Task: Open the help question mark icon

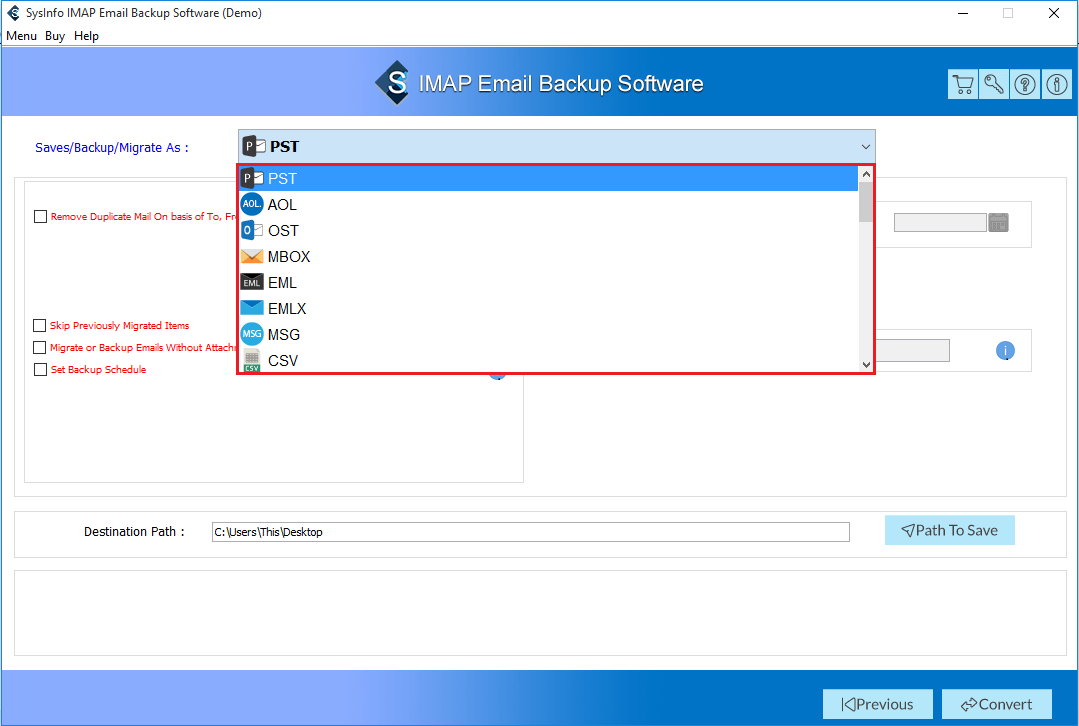Action: [x=1025, y=85]
